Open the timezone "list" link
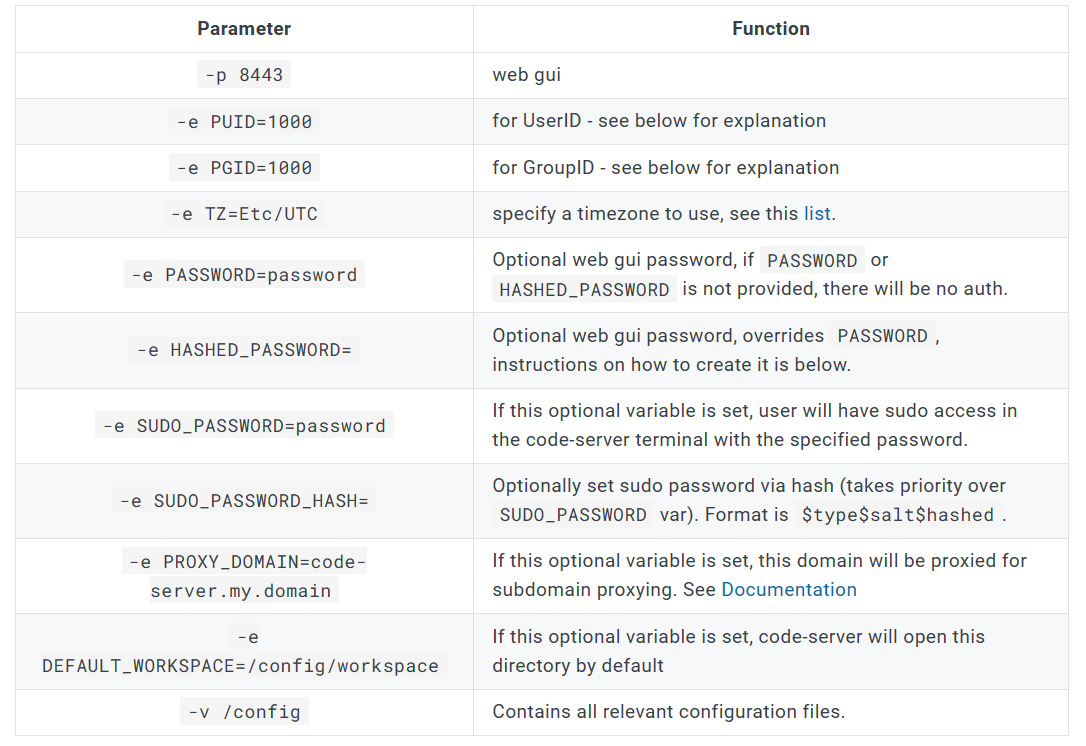 point(817,214)
